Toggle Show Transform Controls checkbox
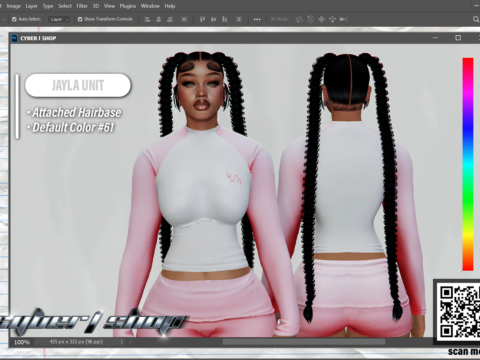Screen dimensions: 480x360 coord(80,19)
